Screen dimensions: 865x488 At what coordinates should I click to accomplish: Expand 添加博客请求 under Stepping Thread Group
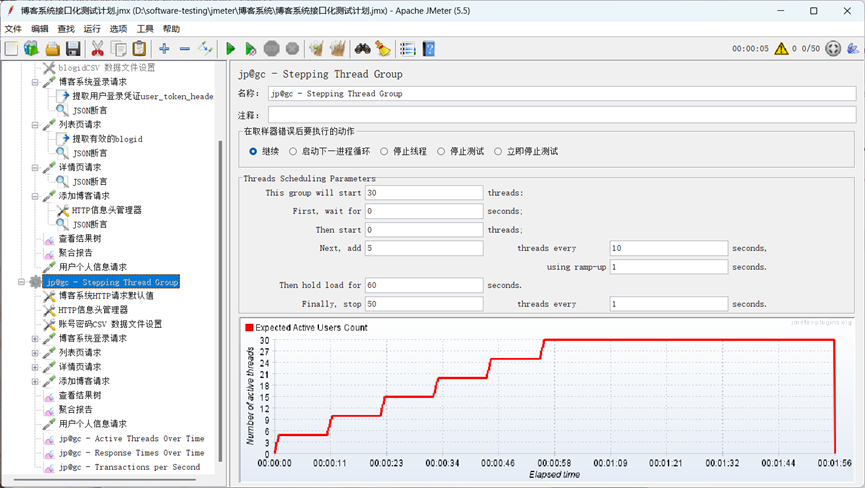click(35, 382)
